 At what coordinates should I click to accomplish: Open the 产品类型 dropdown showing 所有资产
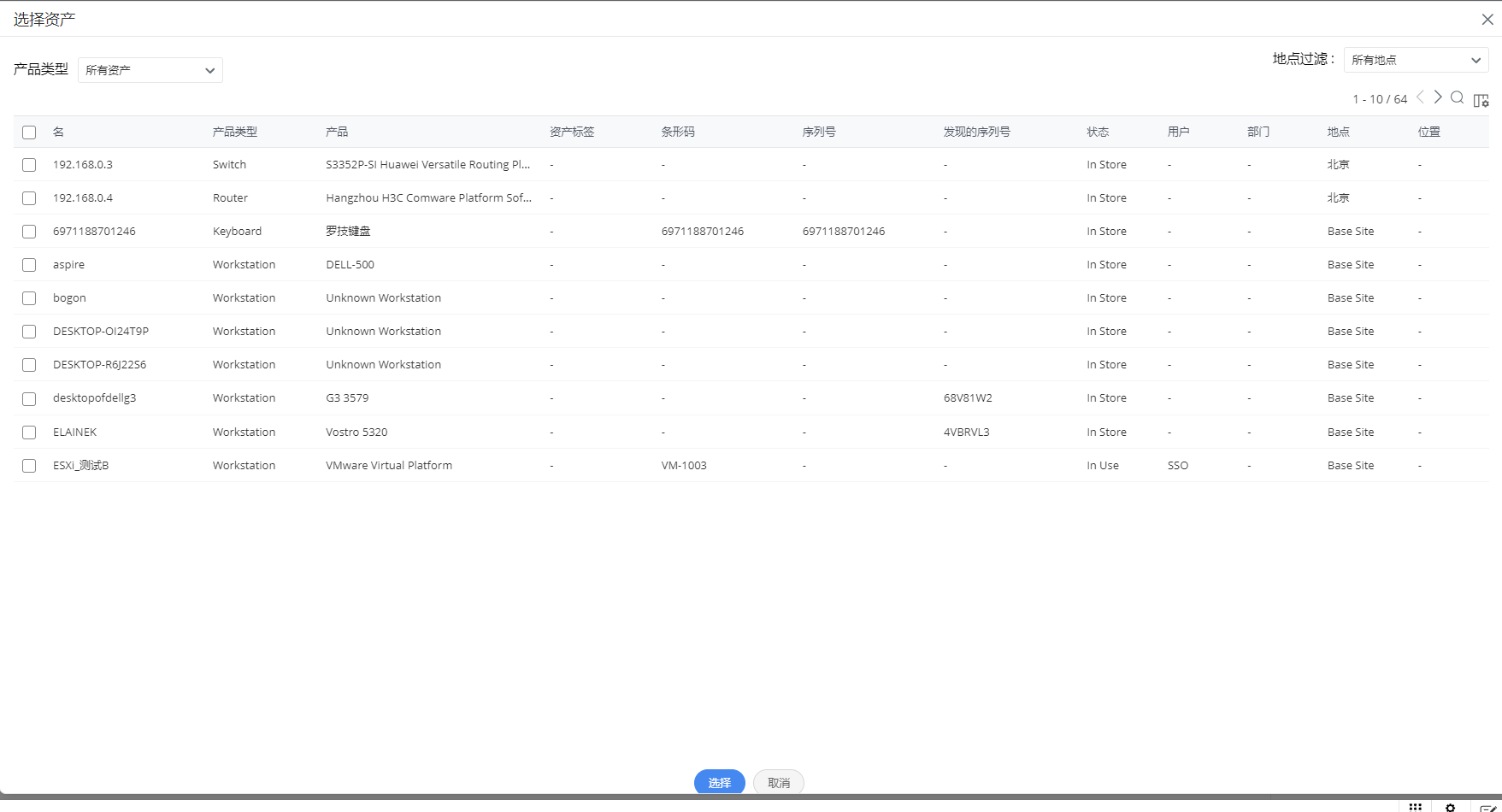pyautogui.click(x=150, y=70)
